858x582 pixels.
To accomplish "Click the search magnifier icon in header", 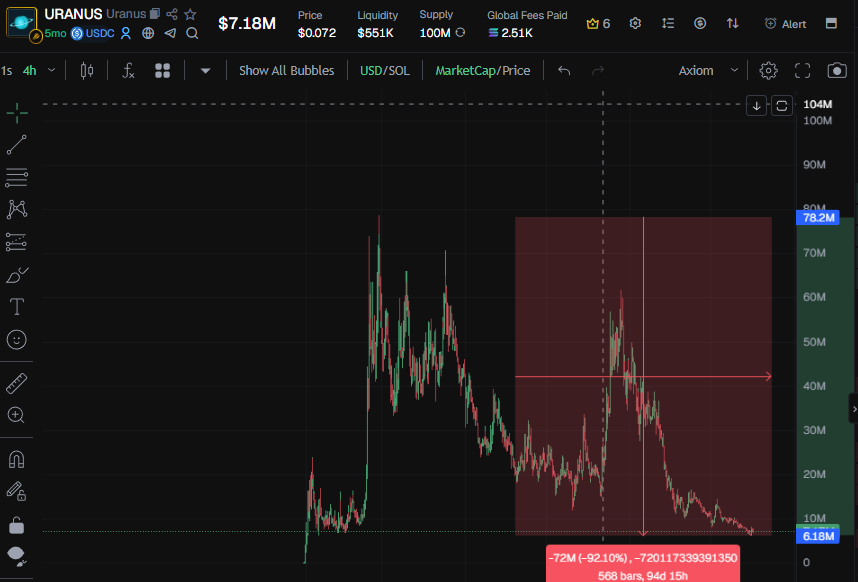I will [192, 33].
